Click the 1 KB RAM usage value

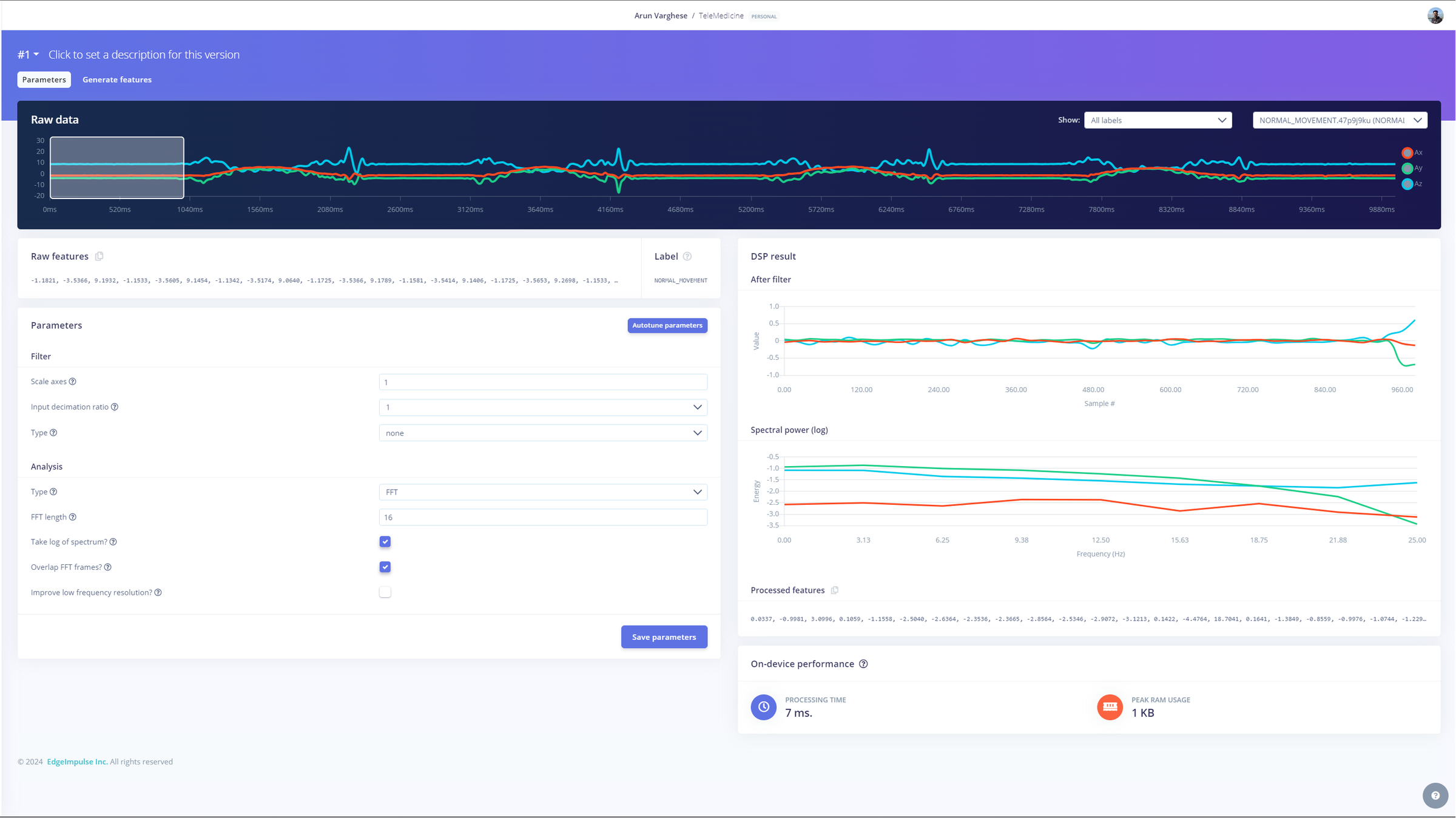1143,713
